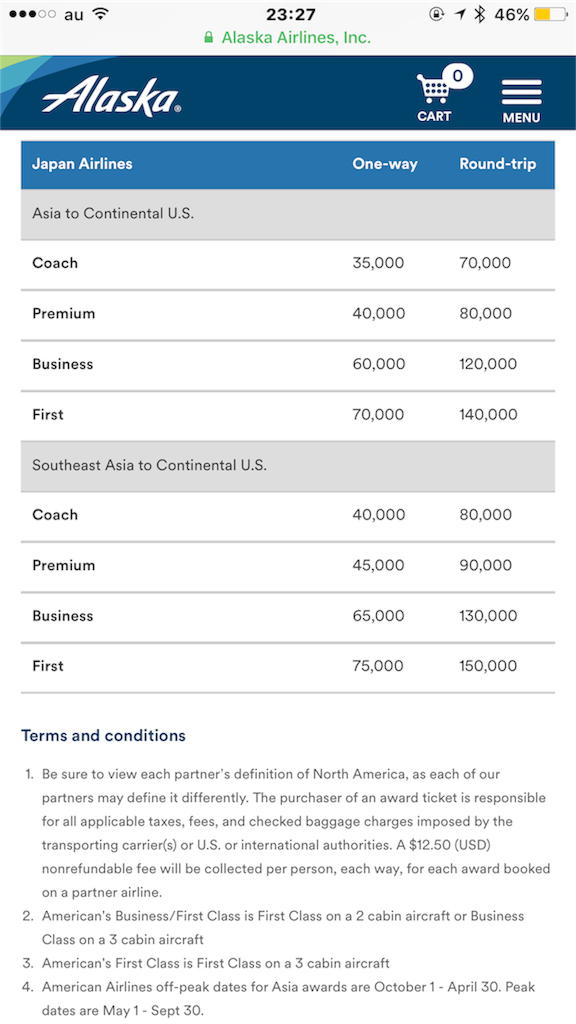The height and width of the screenshot is (1024, 576).
Task: Tap the Bluetooth status icon
Action: pos(480,14)
